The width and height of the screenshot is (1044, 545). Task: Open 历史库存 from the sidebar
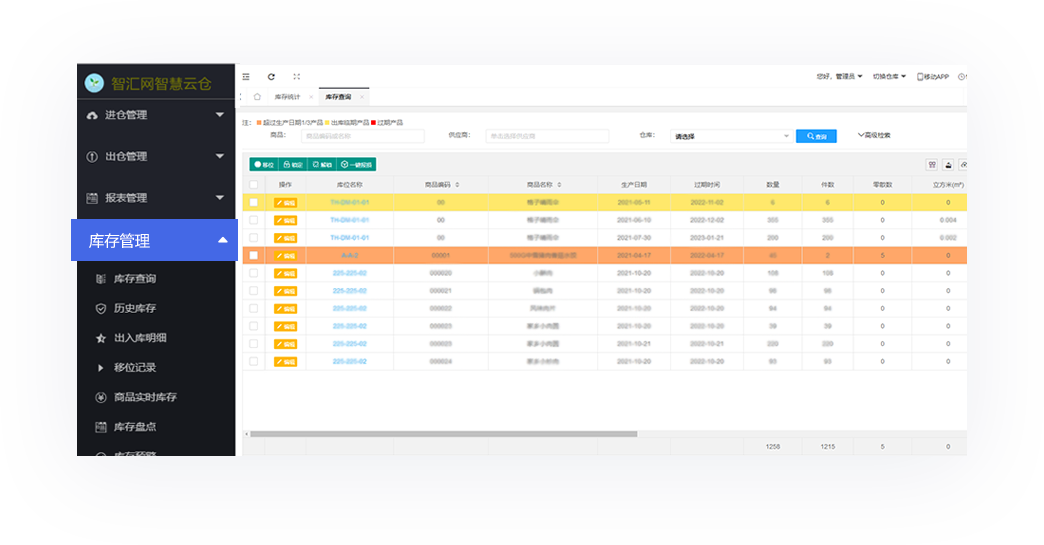click(134, 309)
